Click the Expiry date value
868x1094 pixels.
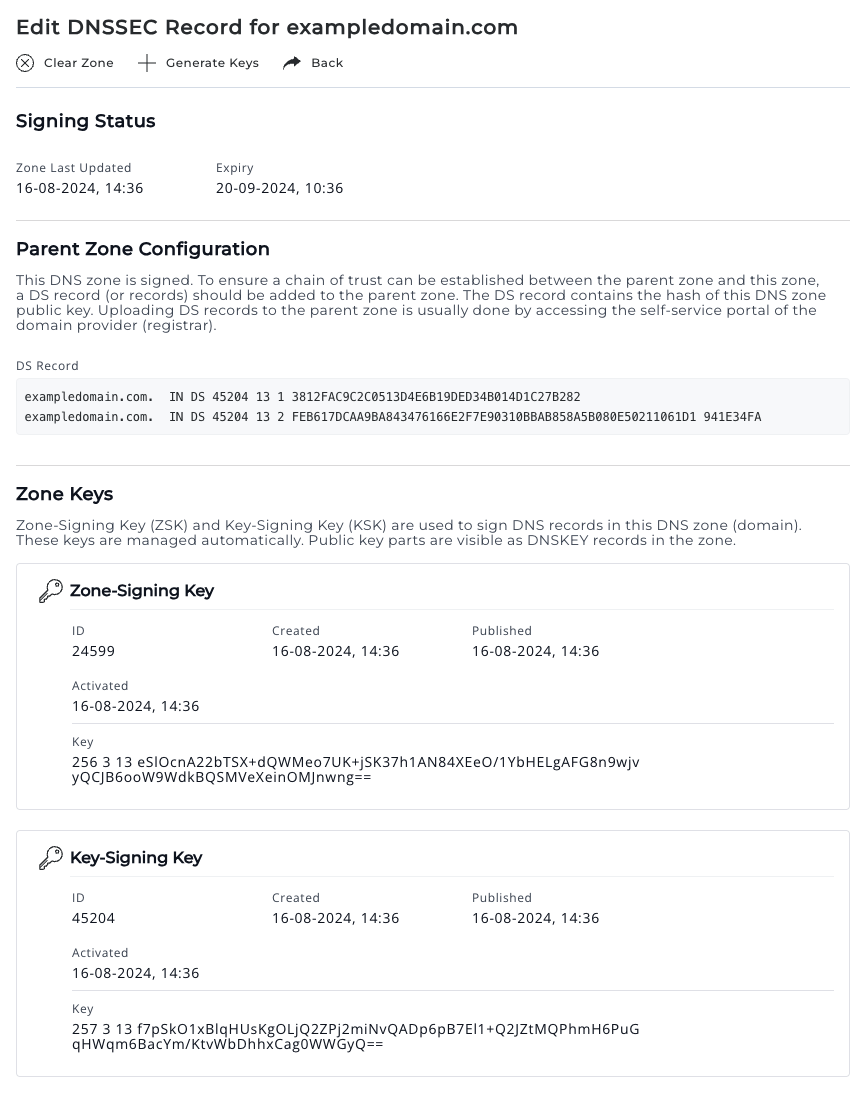(279, 188)
